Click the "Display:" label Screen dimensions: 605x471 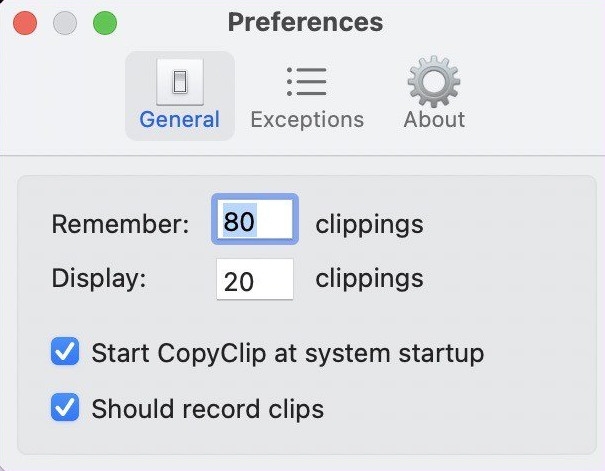99,279
